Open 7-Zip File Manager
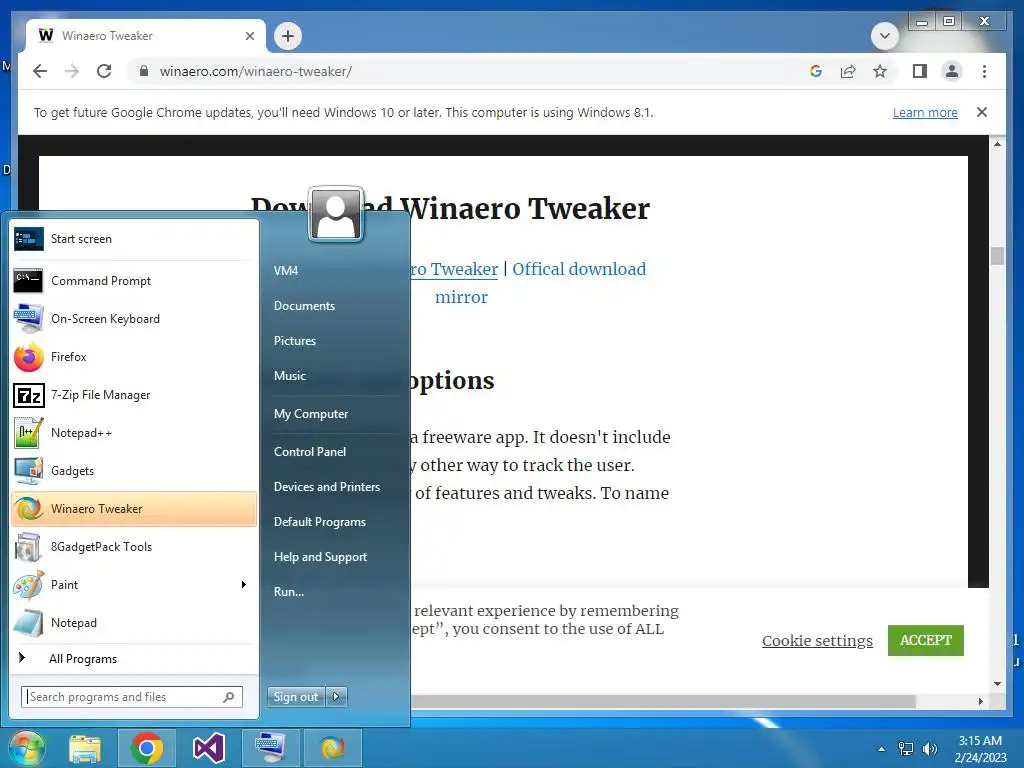Image resolution: width=1024 pixels, height=768 pixels. click(x=134, y=394)
